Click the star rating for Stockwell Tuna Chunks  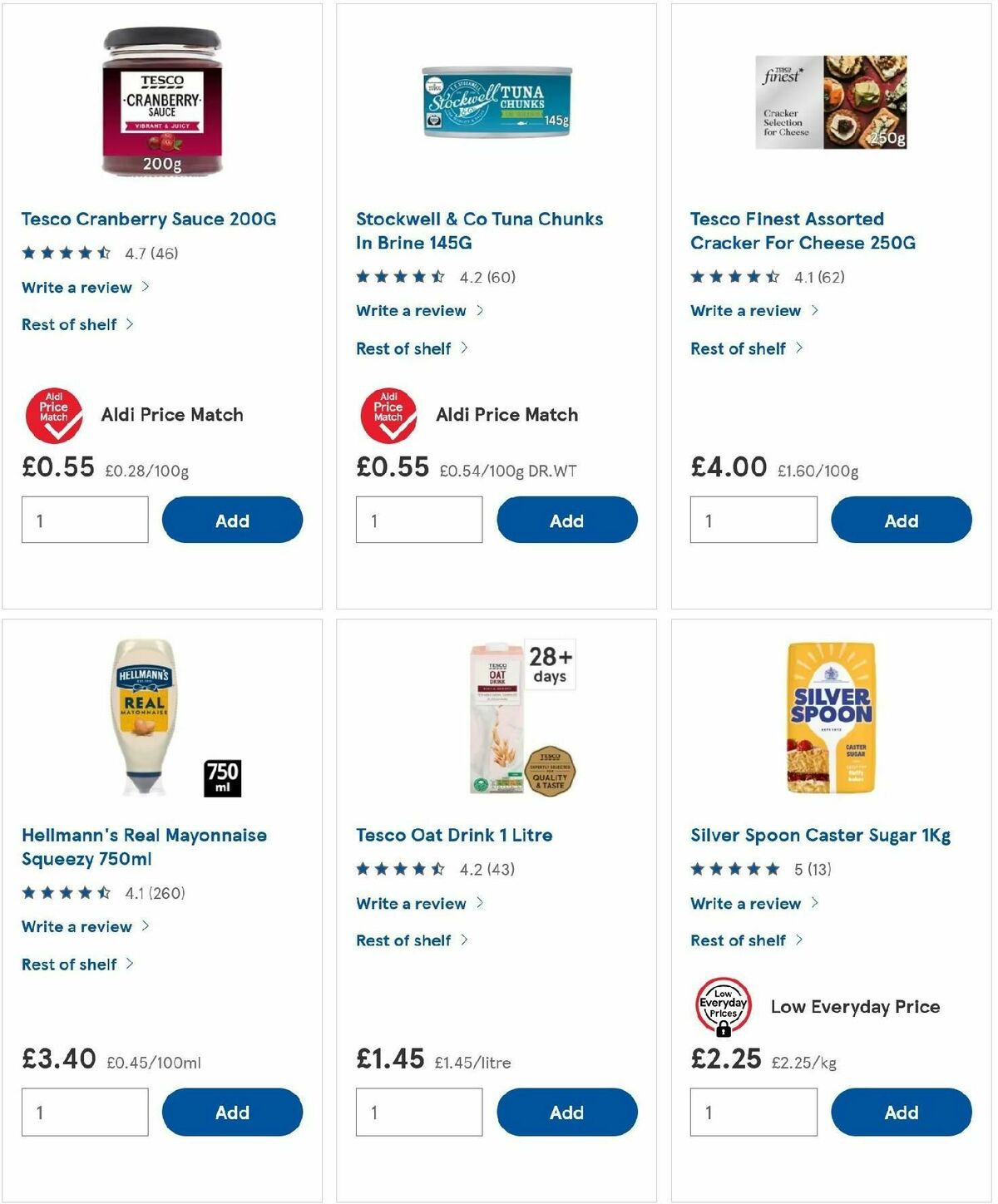coord(399,277)
